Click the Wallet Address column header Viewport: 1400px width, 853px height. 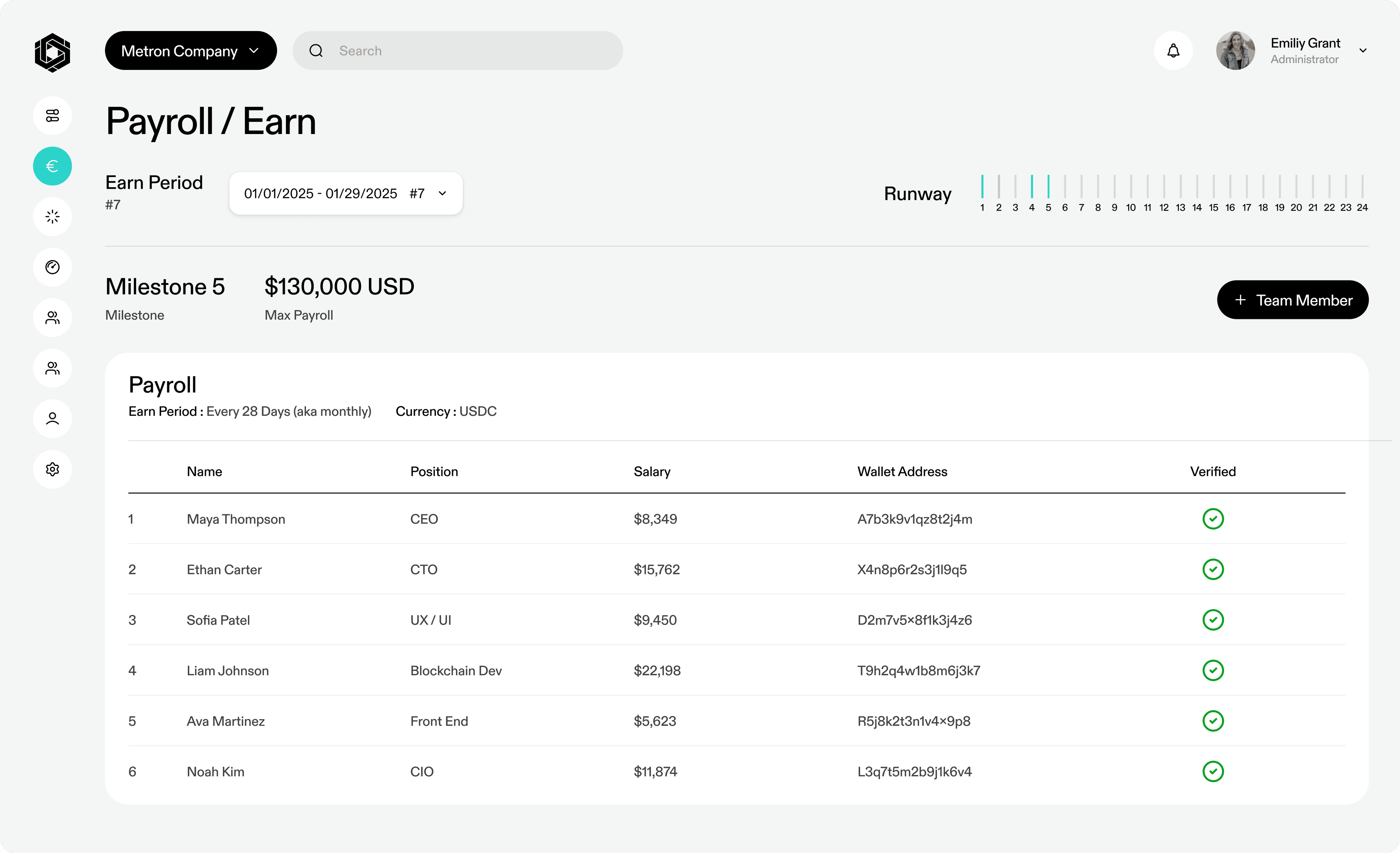pyautogui.click(x=902, y=472)
